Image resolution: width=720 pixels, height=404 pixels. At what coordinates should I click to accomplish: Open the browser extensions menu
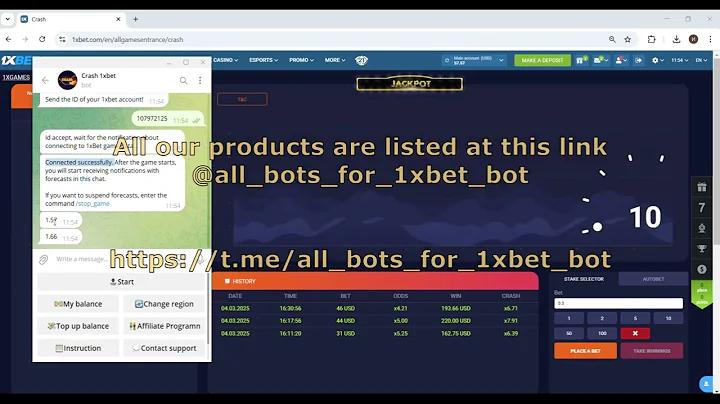point(652,39)
